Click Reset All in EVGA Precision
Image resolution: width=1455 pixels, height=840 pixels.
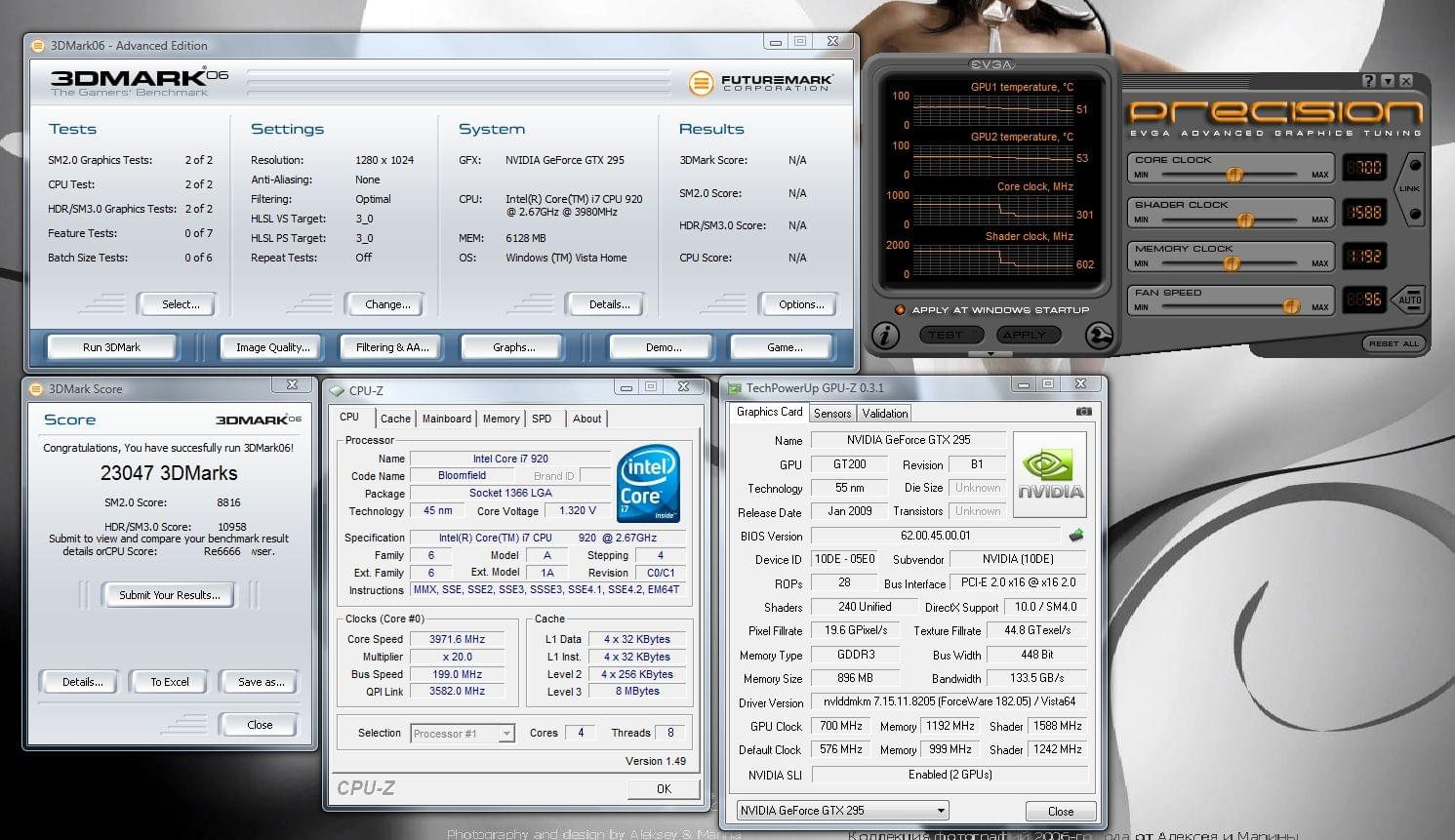(1394, 343)
